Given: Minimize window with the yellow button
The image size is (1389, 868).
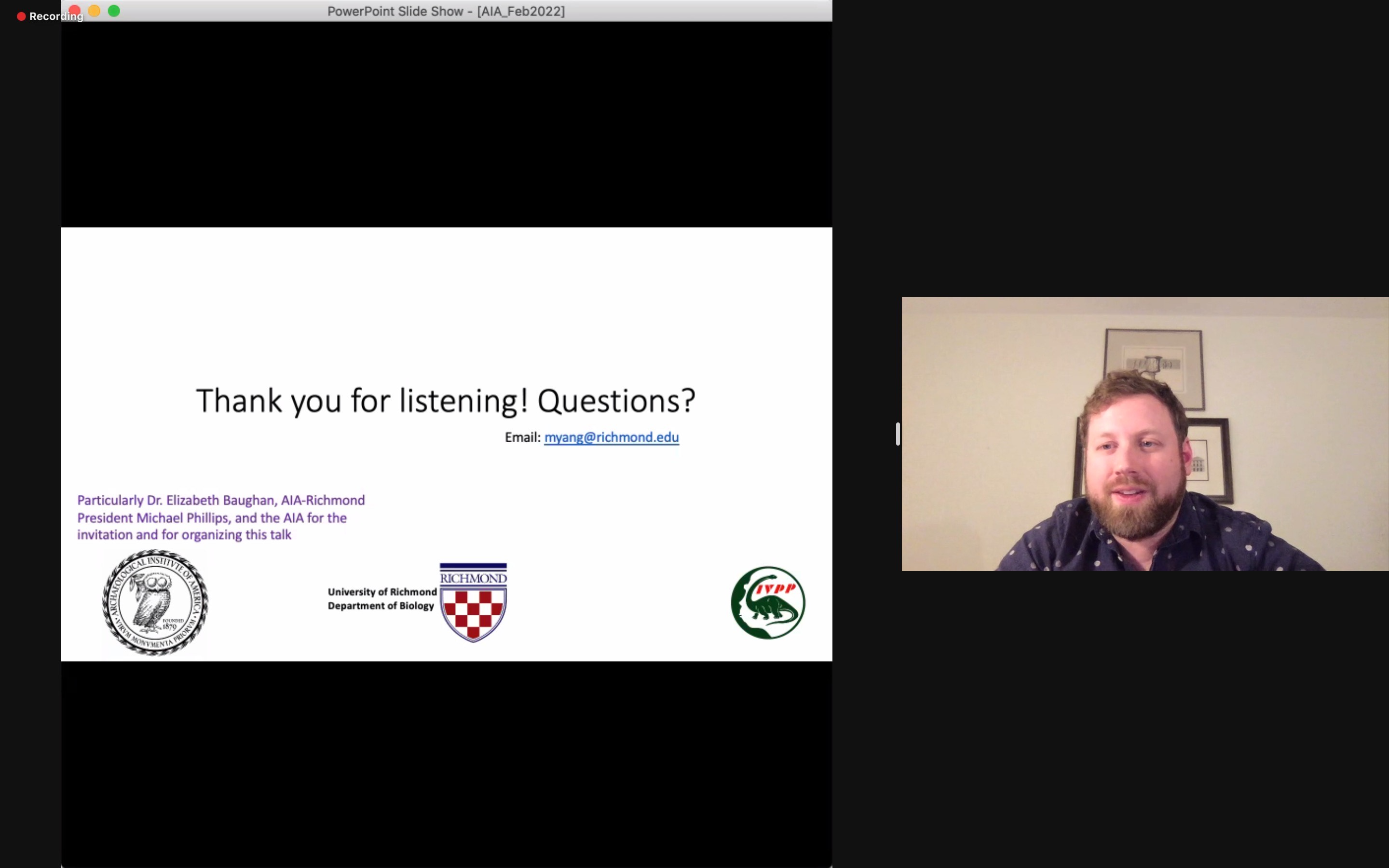Looking at the screenshot, I should (x=95, y=11).
